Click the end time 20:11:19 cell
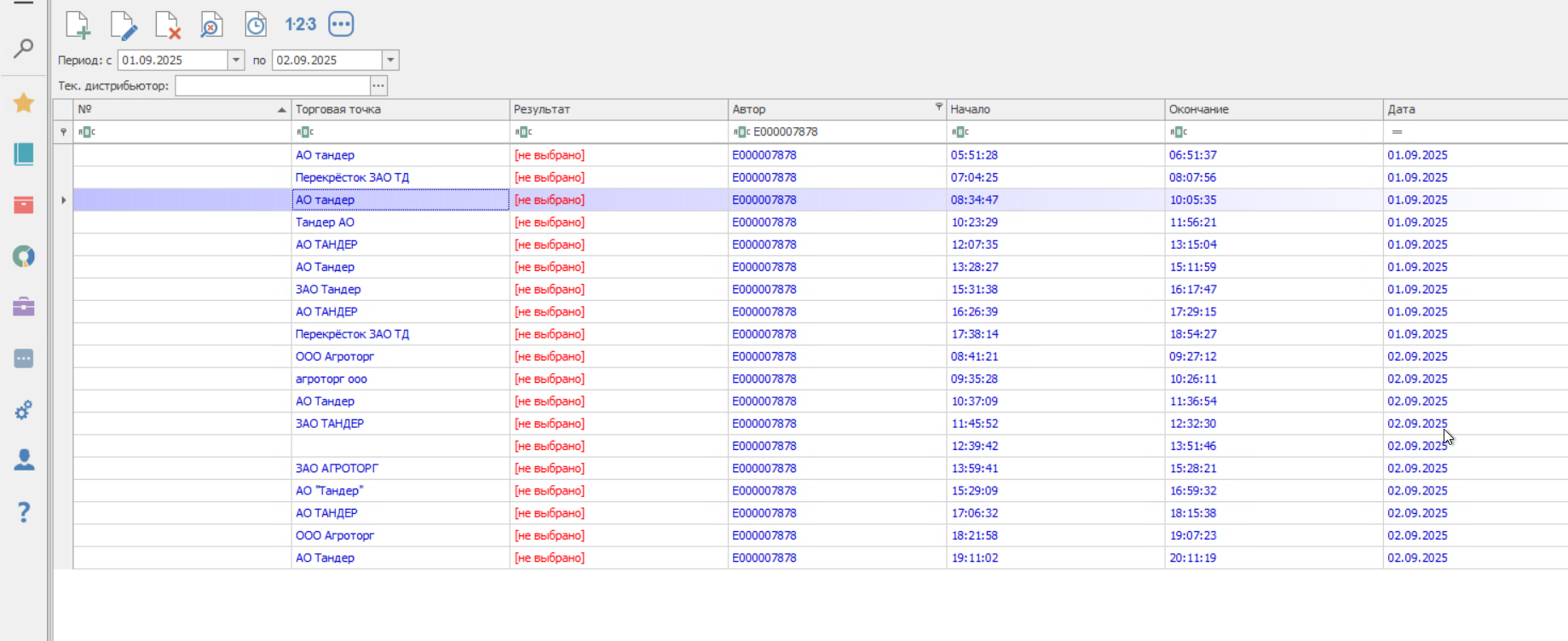 [x=1274, y=558]
